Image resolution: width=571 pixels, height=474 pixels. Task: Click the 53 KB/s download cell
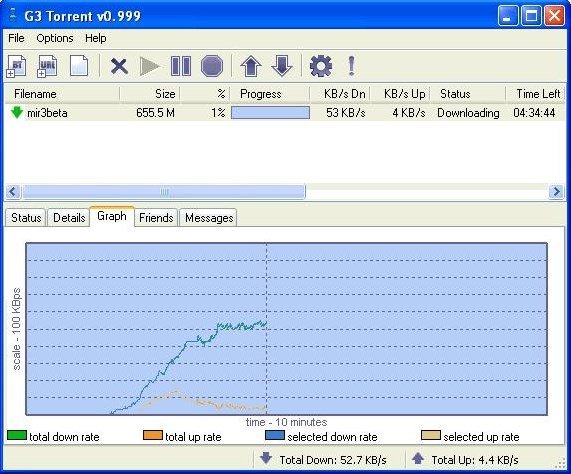point(346,113)
